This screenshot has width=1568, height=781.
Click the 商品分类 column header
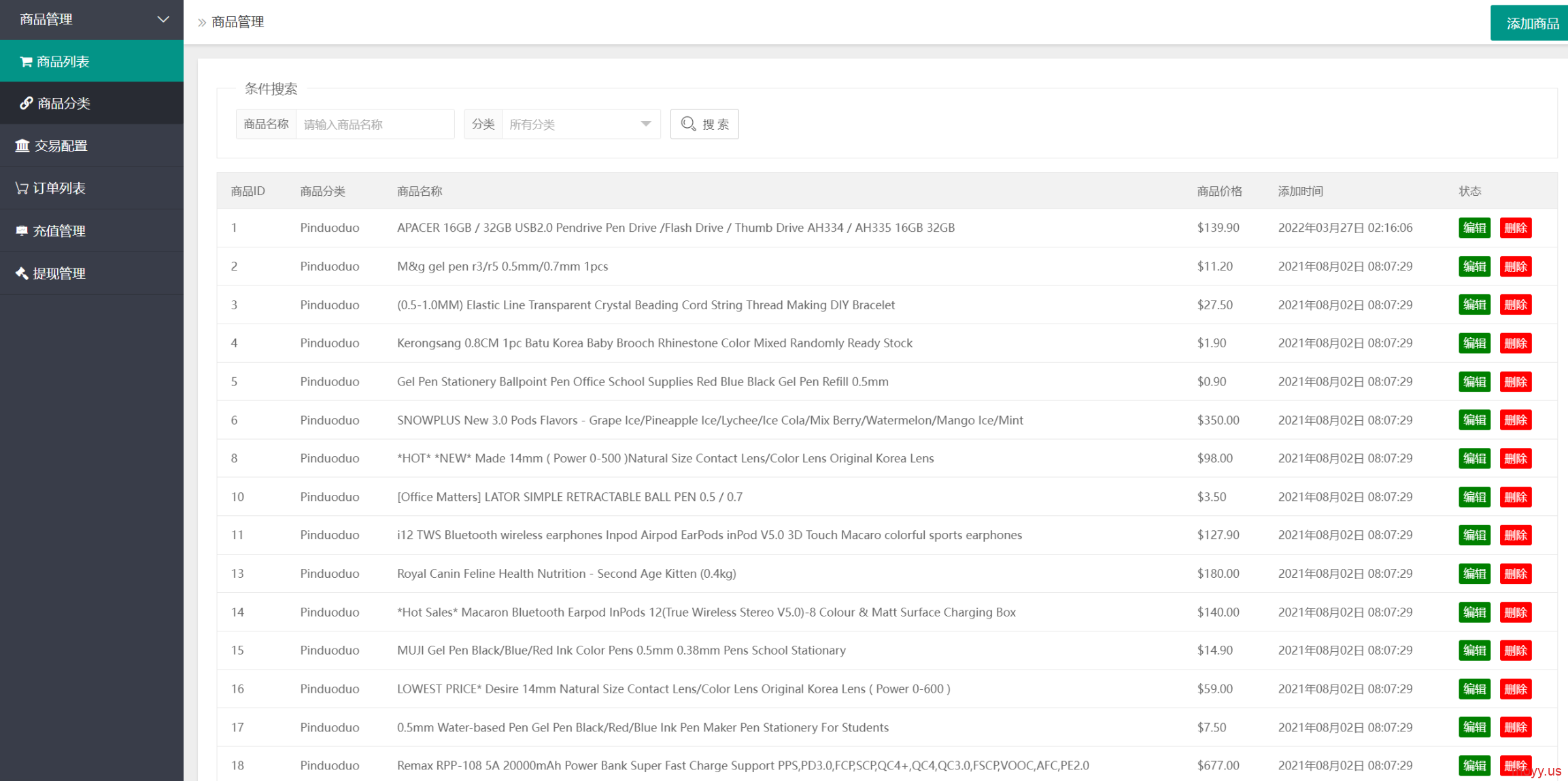pos(323,192)
